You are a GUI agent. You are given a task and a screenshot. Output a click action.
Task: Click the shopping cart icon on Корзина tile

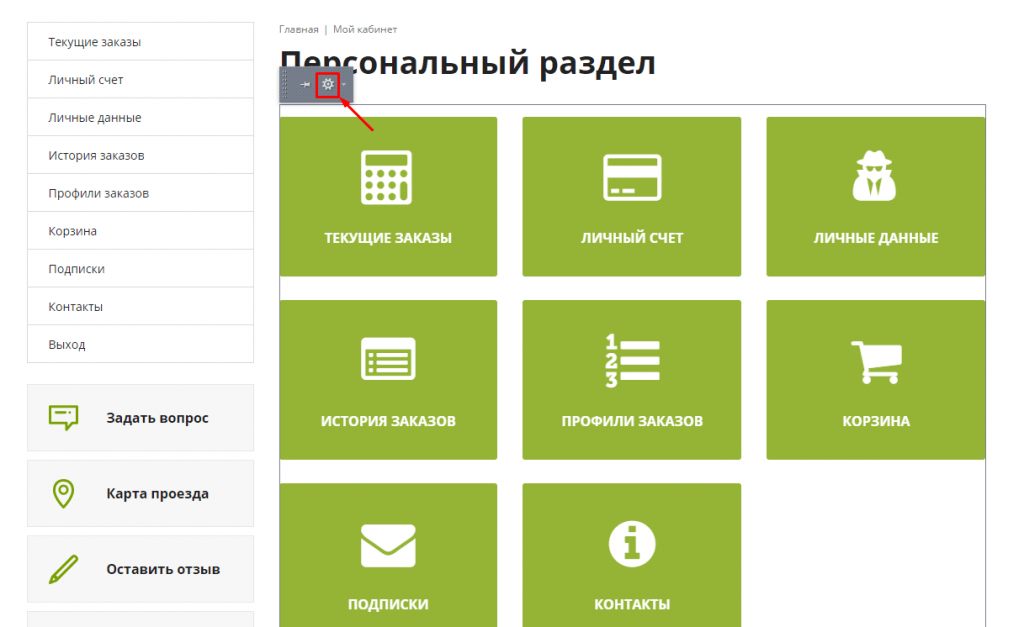(876, 362)
